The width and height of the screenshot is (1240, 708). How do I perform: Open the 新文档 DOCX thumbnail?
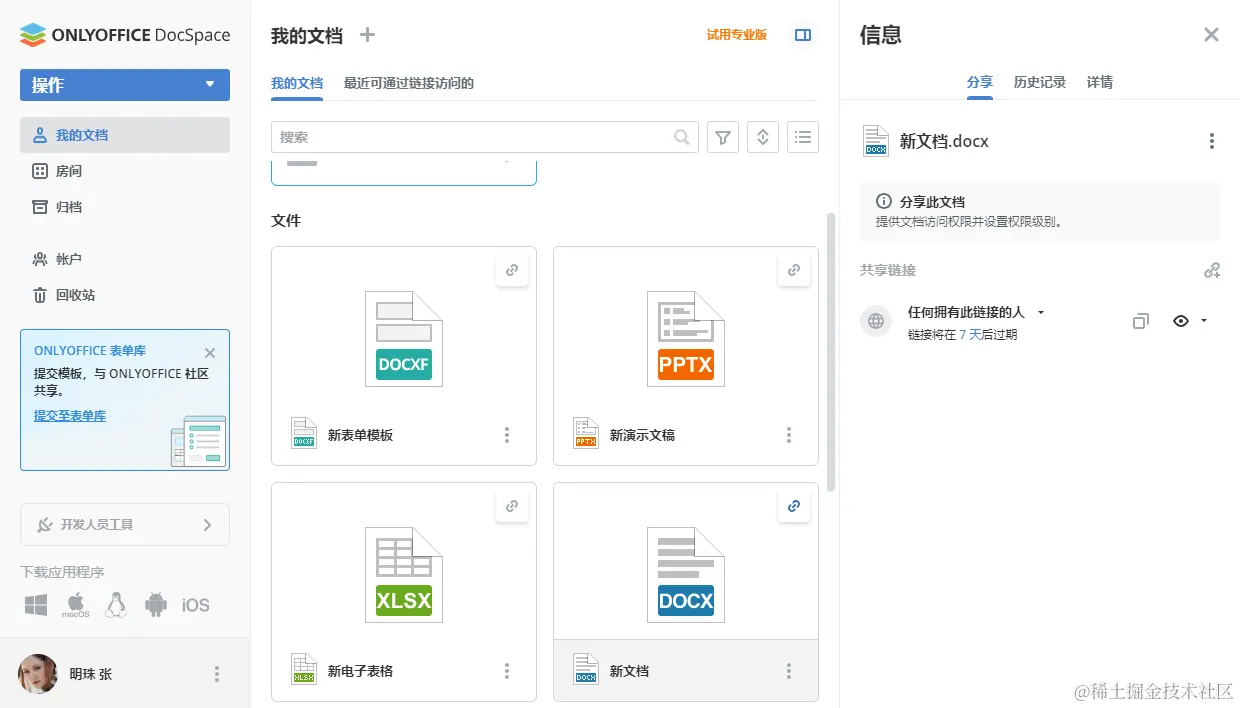click(x=686, y=575)
